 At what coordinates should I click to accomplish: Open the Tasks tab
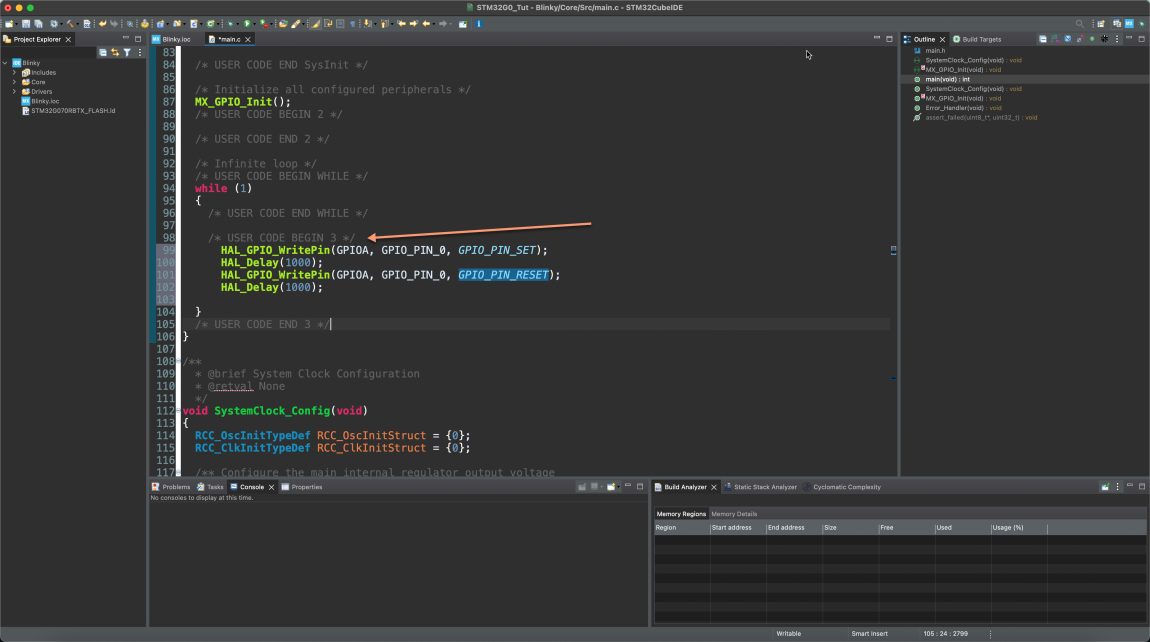pos(210,486)
